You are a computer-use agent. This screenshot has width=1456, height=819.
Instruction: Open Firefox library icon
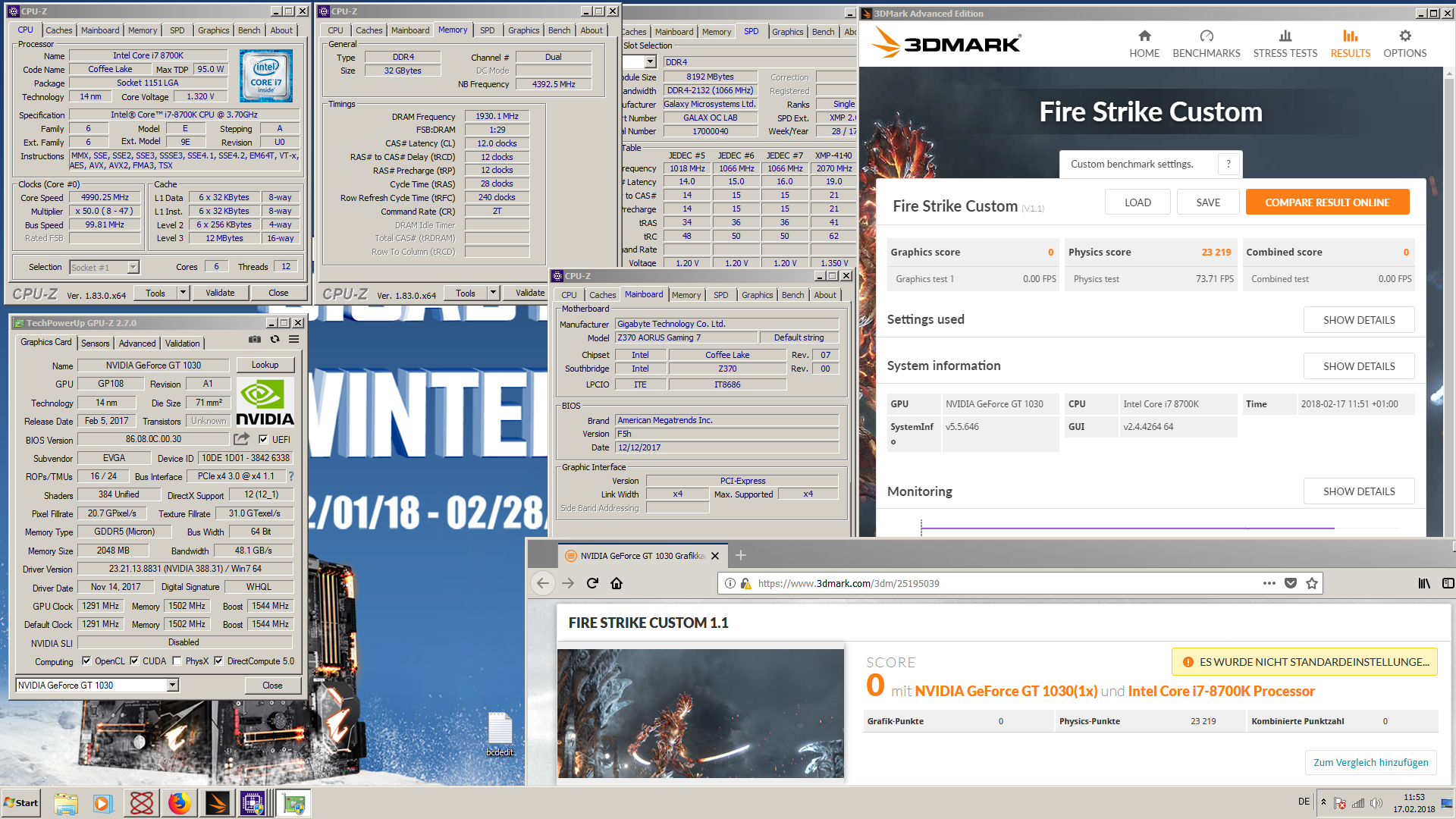coord(1424,583)
